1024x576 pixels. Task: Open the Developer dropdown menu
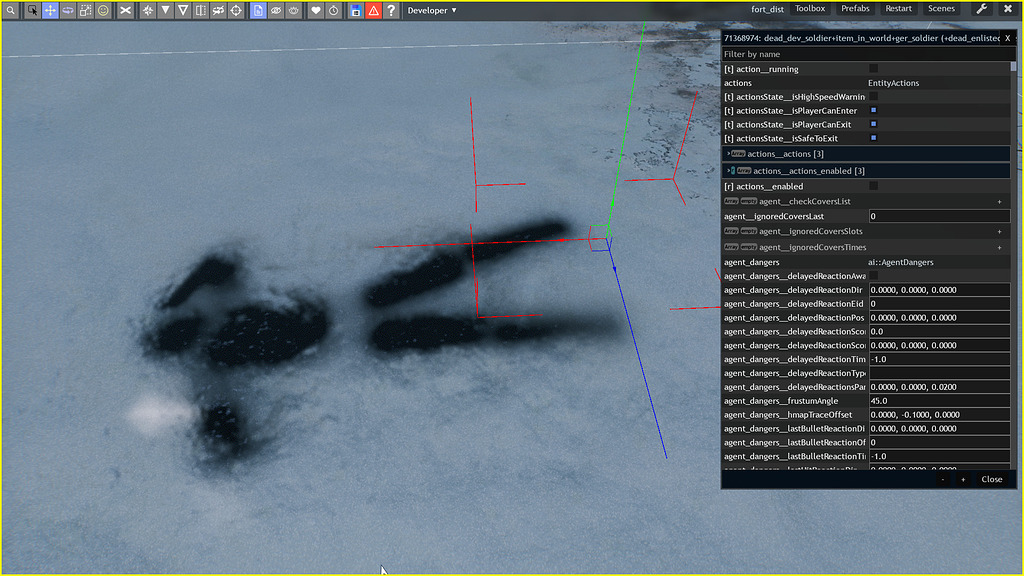pyautogui.click(x=432, y=10)
